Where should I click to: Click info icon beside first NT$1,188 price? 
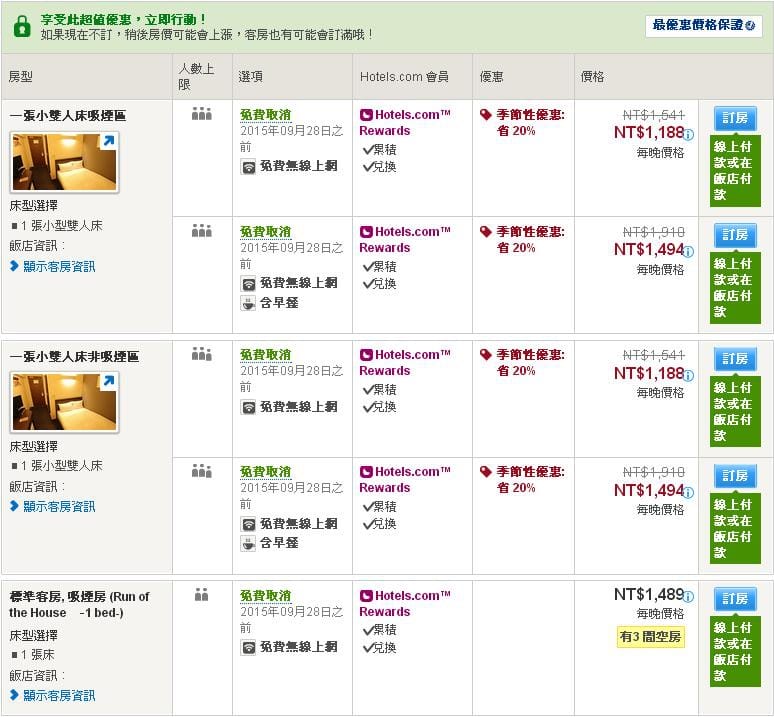point(689,134)
